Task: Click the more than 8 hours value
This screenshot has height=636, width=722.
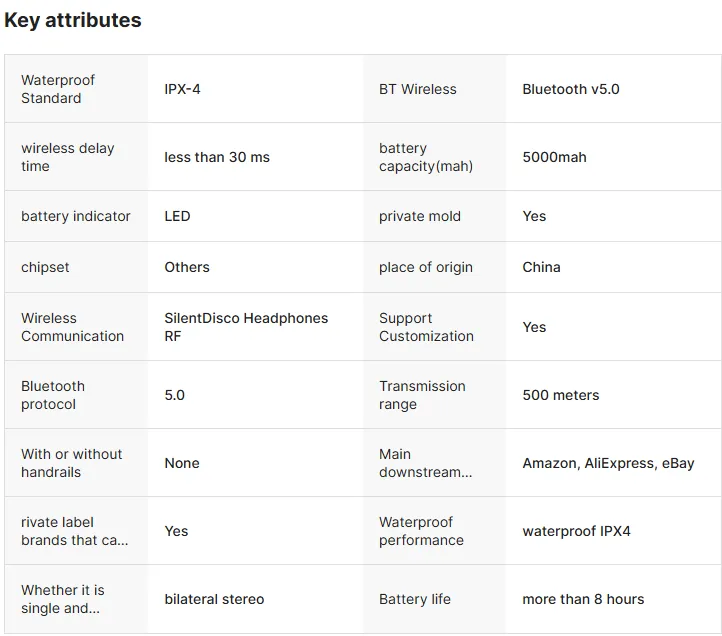Action: tap(583, 599)
